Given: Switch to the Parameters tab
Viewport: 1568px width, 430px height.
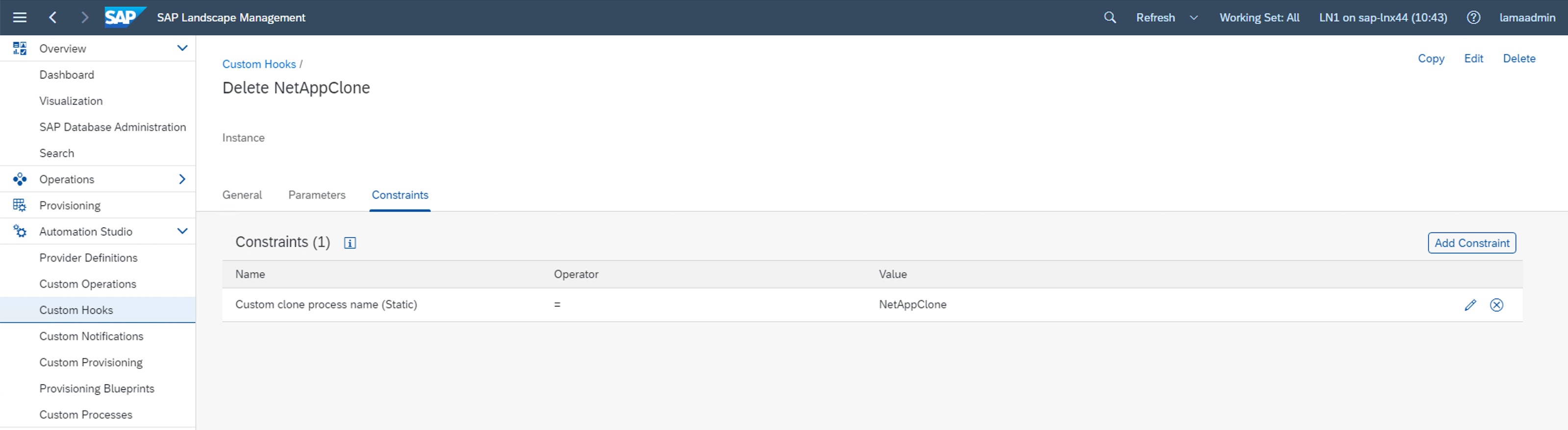Looking at the screenshot, I should (317, 195).
